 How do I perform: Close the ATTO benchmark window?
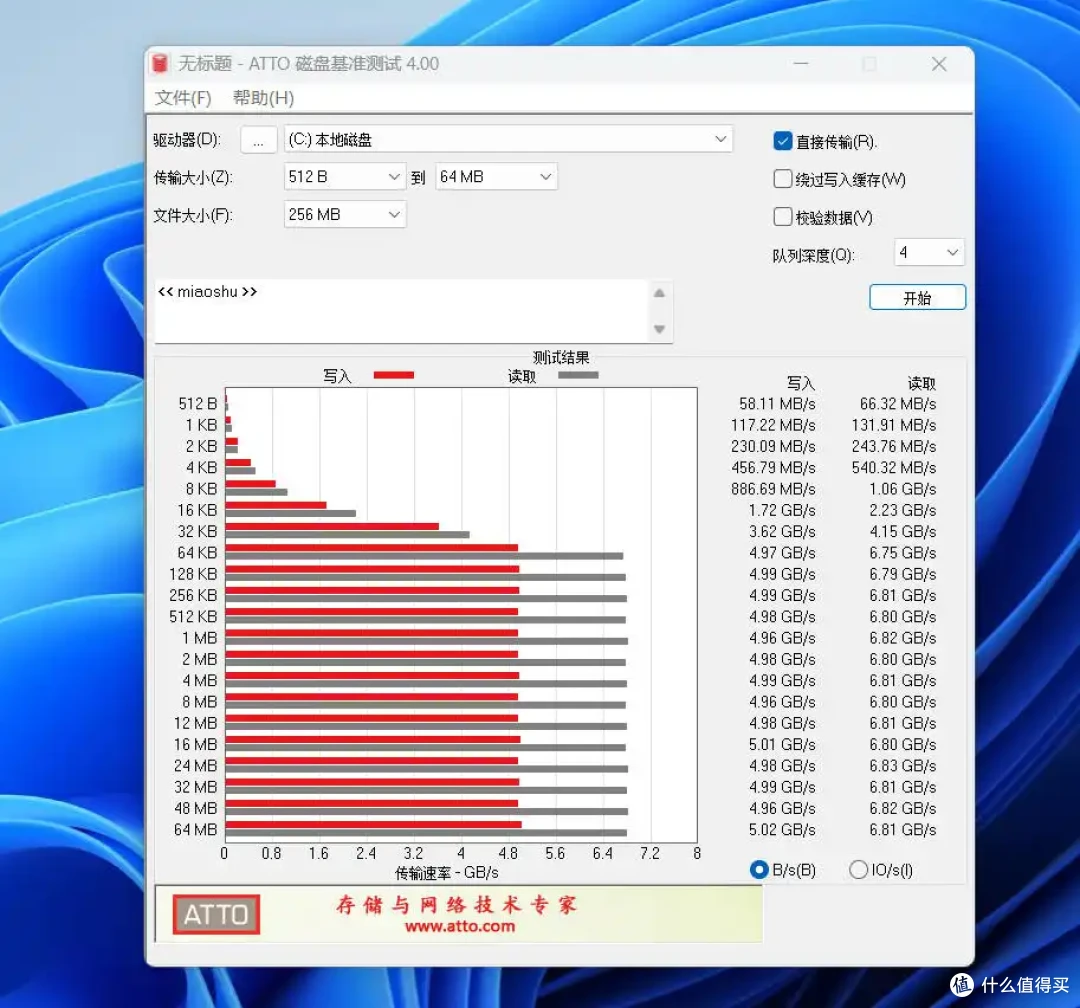coord(939,64)
